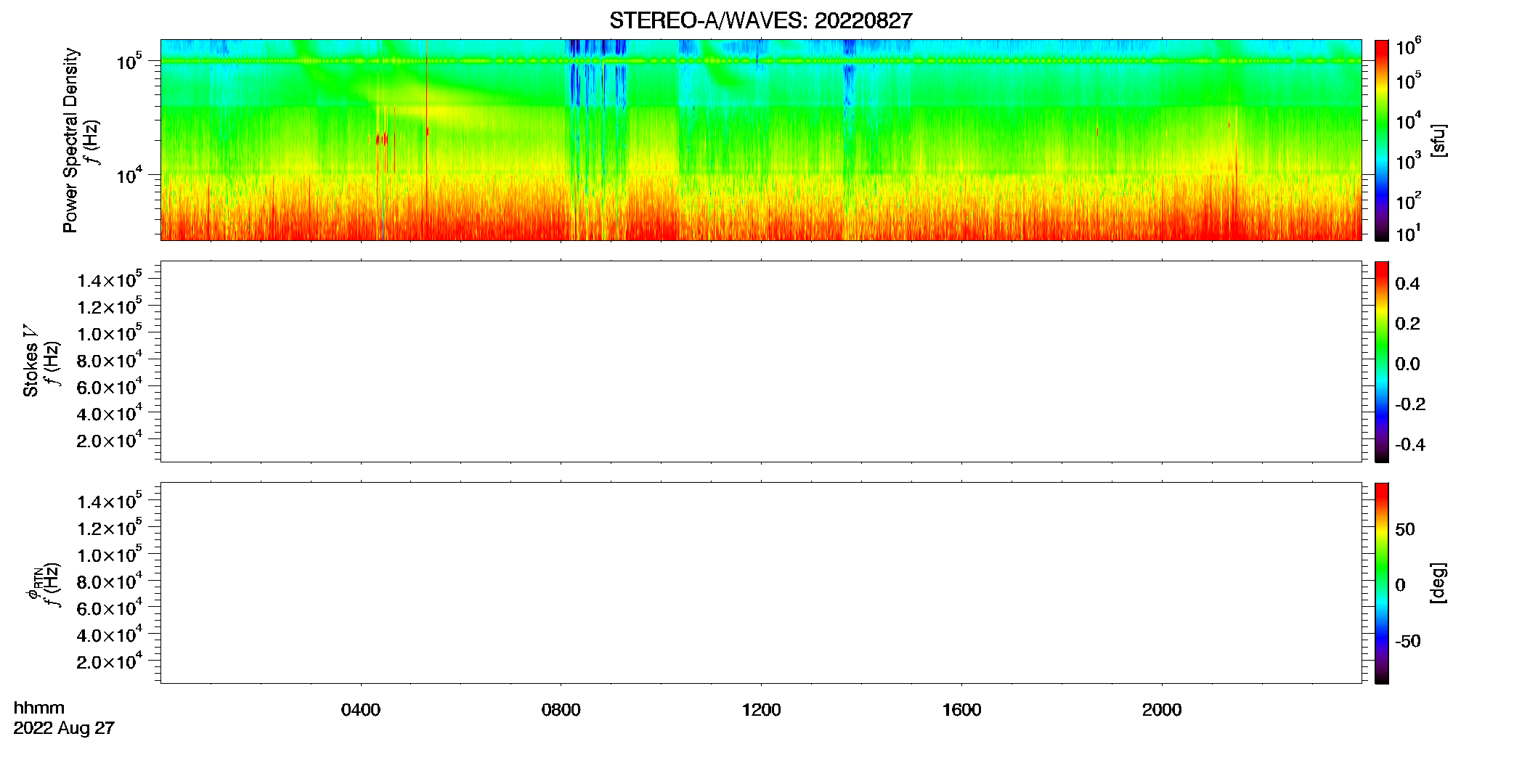The height and width of the screenshot is (784, 1522).
Task: Click the [deg] unit label
Action: (x=1438, y=583)
